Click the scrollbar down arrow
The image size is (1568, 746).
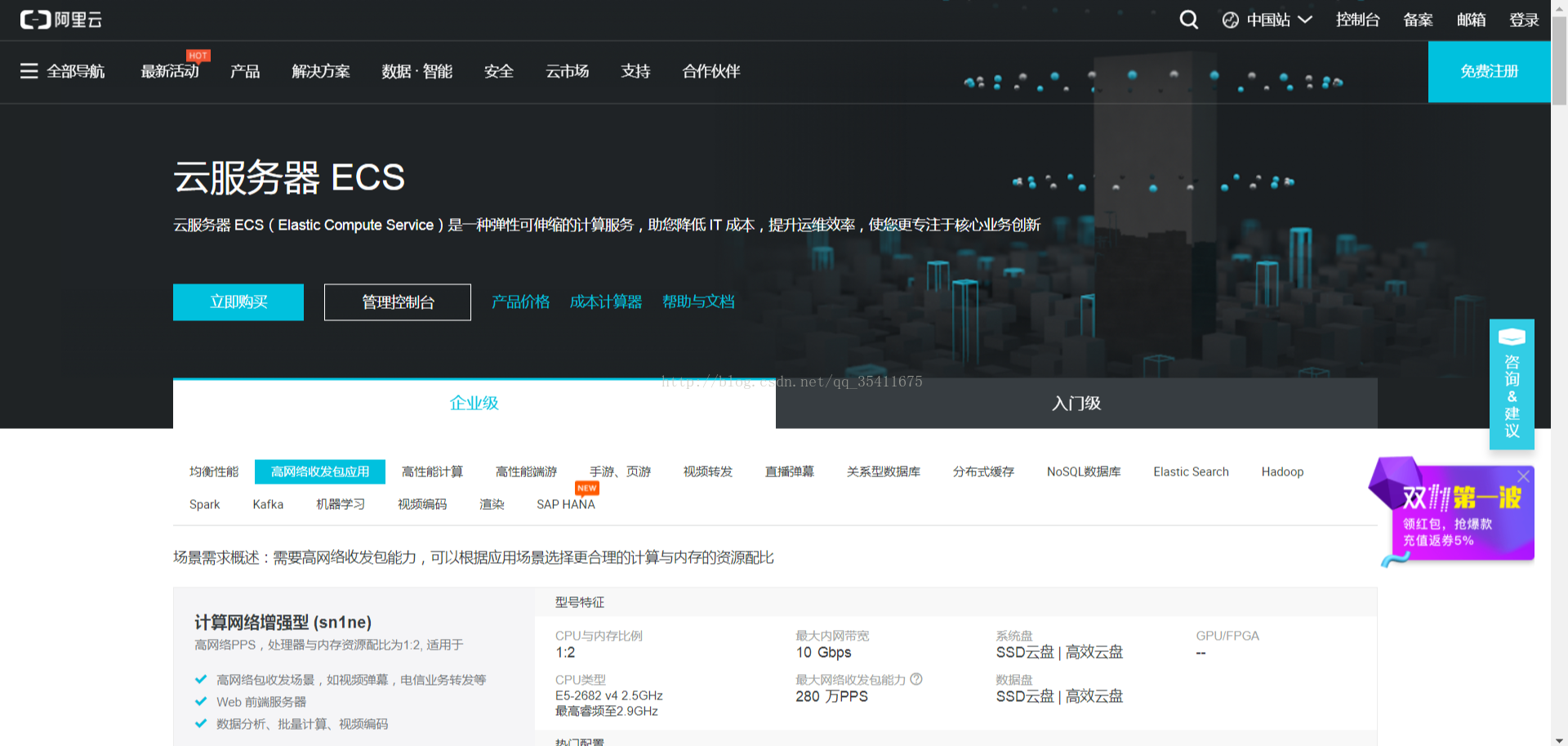click(1559, 739)
